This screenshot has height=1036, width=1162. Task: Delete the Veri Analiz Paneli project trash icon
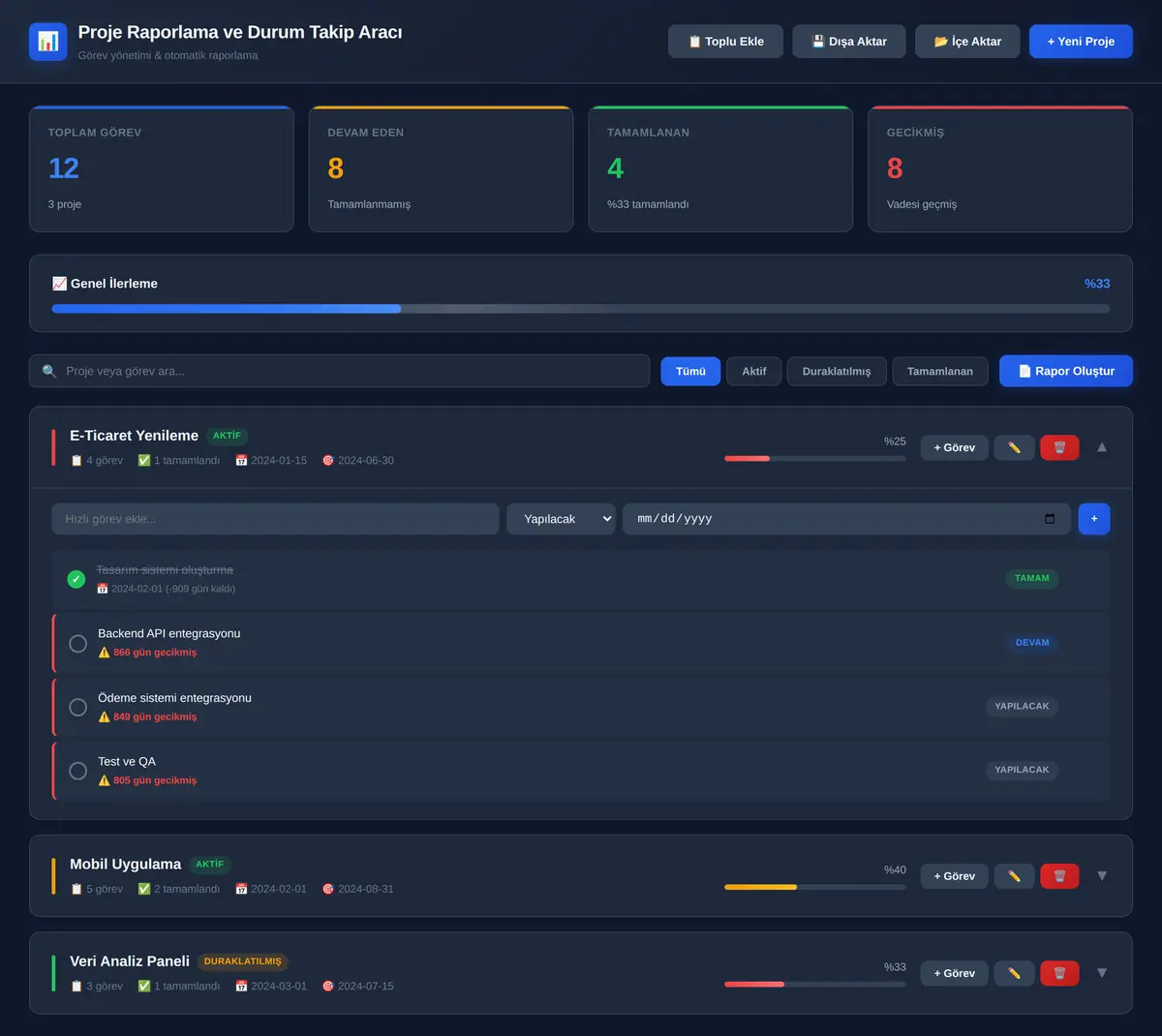tap(1059, 973)
